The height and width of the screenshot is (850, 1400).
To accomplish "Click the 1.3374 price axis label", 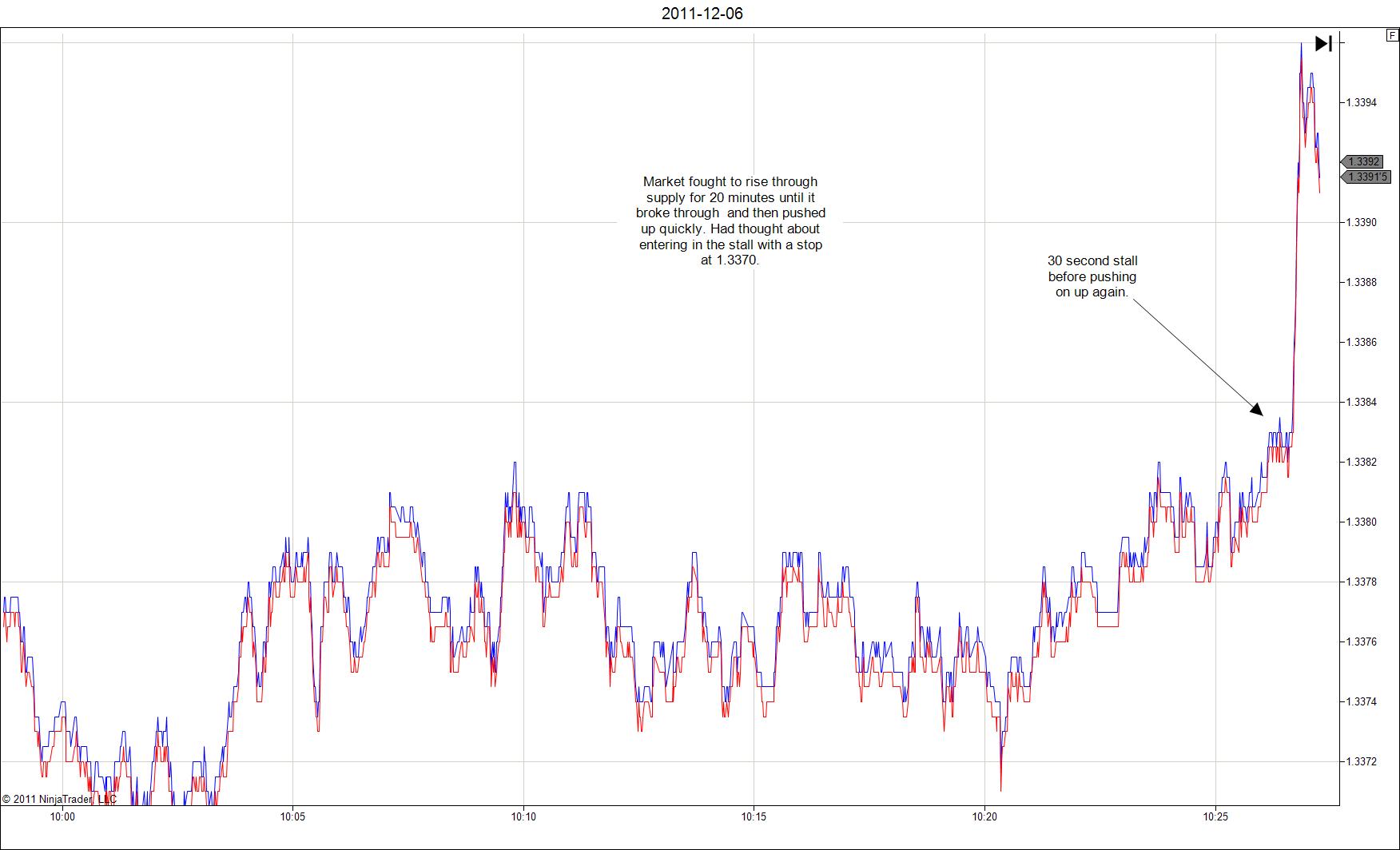I will pyautogui.click(x=1362, y=701).
